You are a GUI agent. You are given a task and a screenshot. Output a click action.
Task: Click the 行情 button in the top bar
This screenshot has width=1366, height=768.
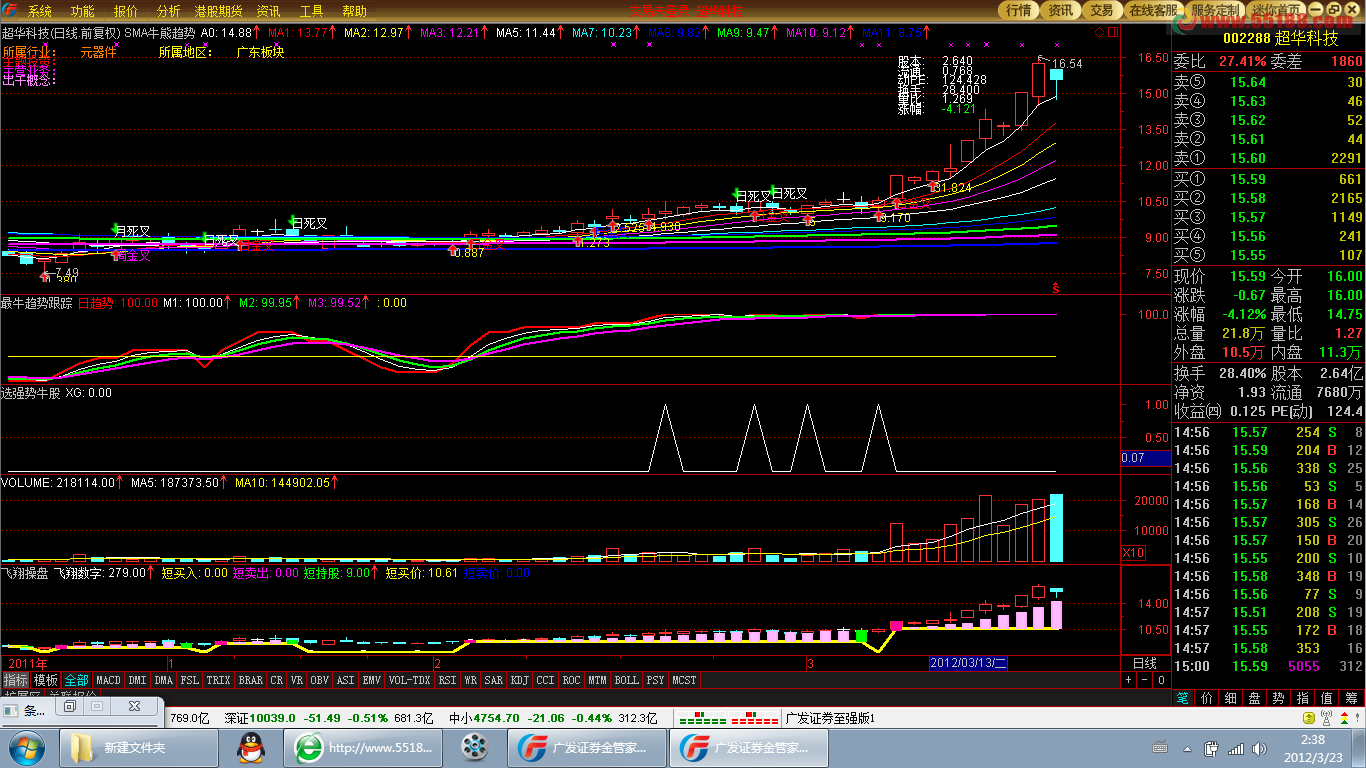(1018, 10)
